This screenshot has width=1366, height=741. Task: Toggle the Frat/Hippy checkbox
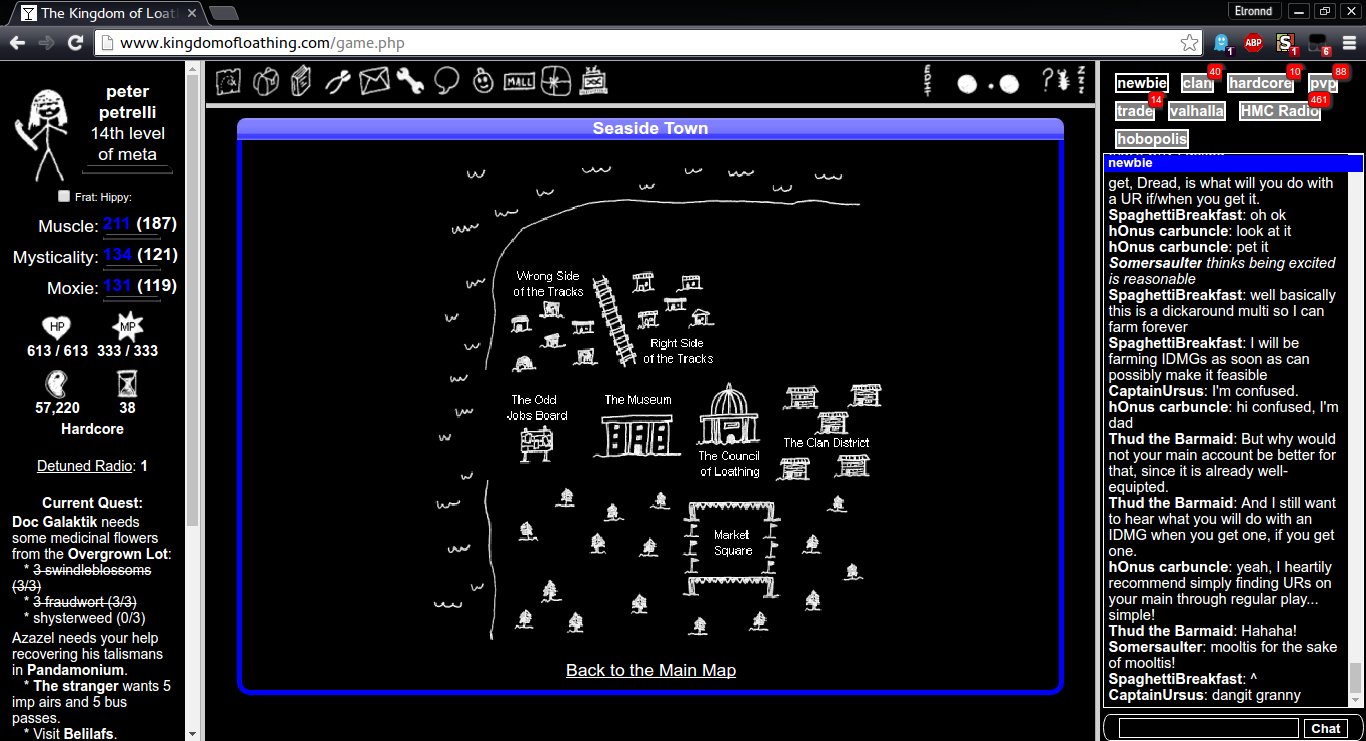pyautogui.click(x=64, y=196)
